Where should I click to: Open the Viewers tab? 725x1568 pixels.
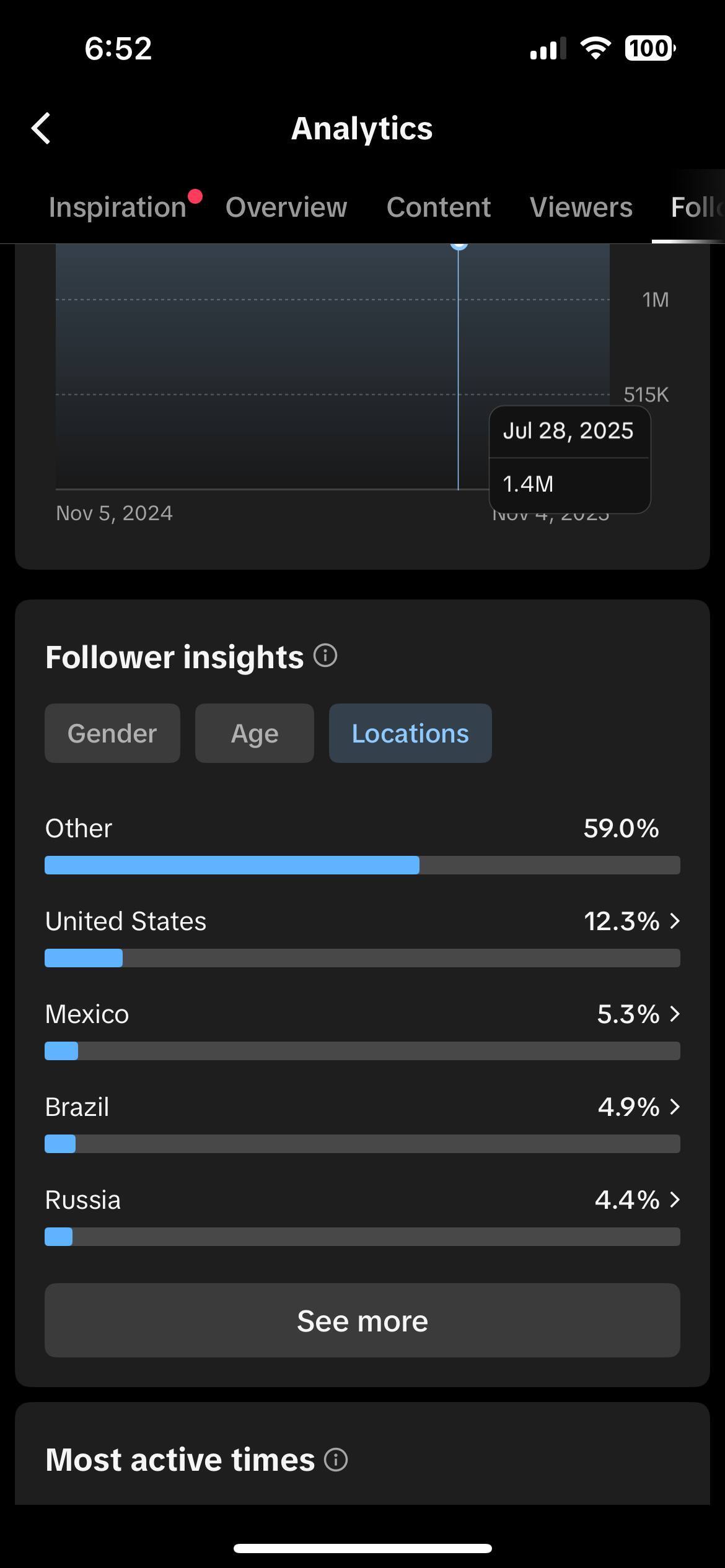[581, 207]
